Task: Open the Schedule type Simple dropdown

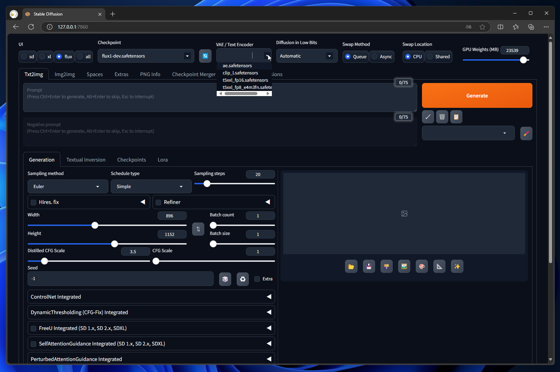Action: 151,186
